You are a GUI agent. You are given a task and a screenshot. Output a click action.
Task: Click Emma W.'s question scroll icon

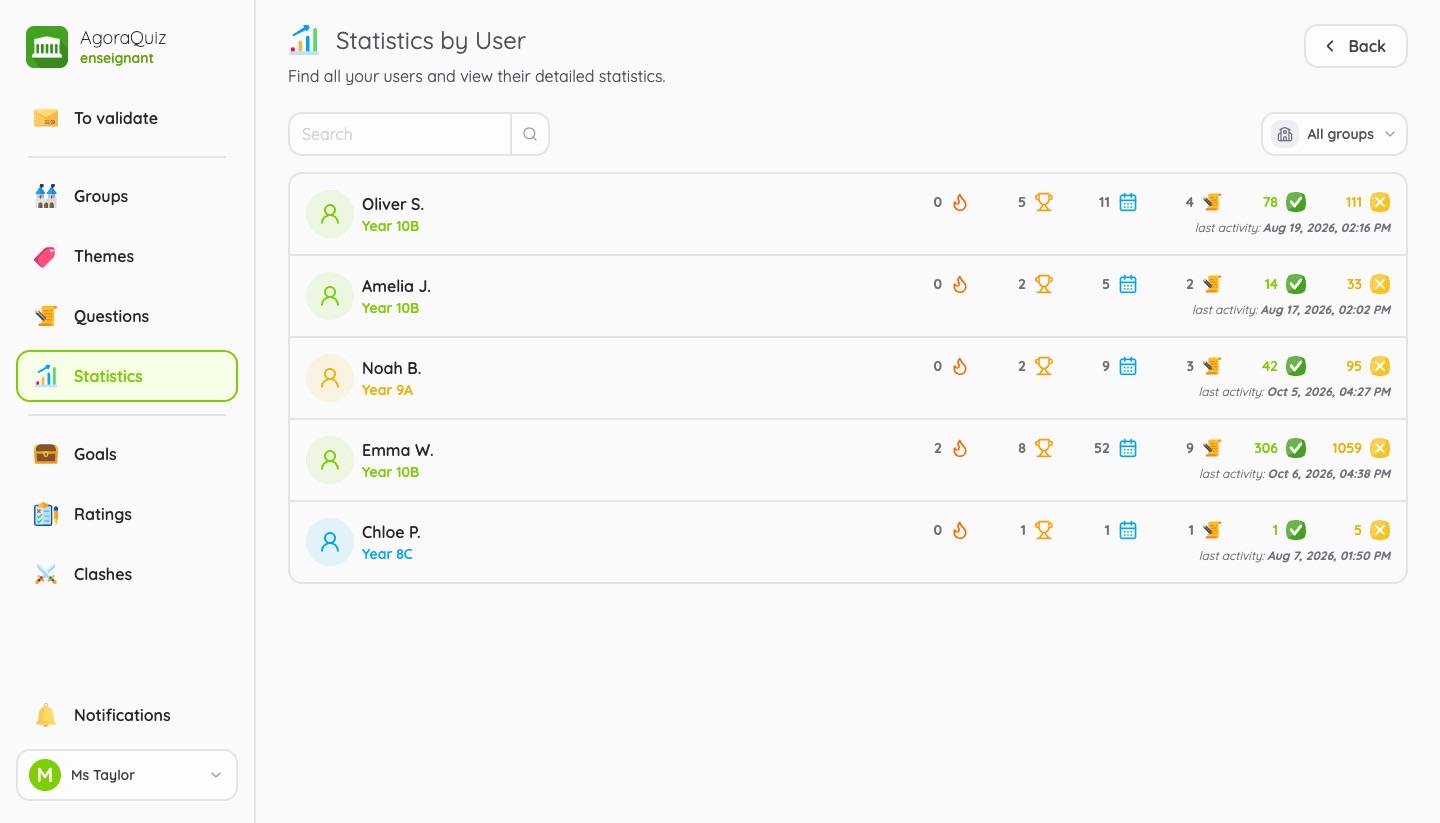1212,448
